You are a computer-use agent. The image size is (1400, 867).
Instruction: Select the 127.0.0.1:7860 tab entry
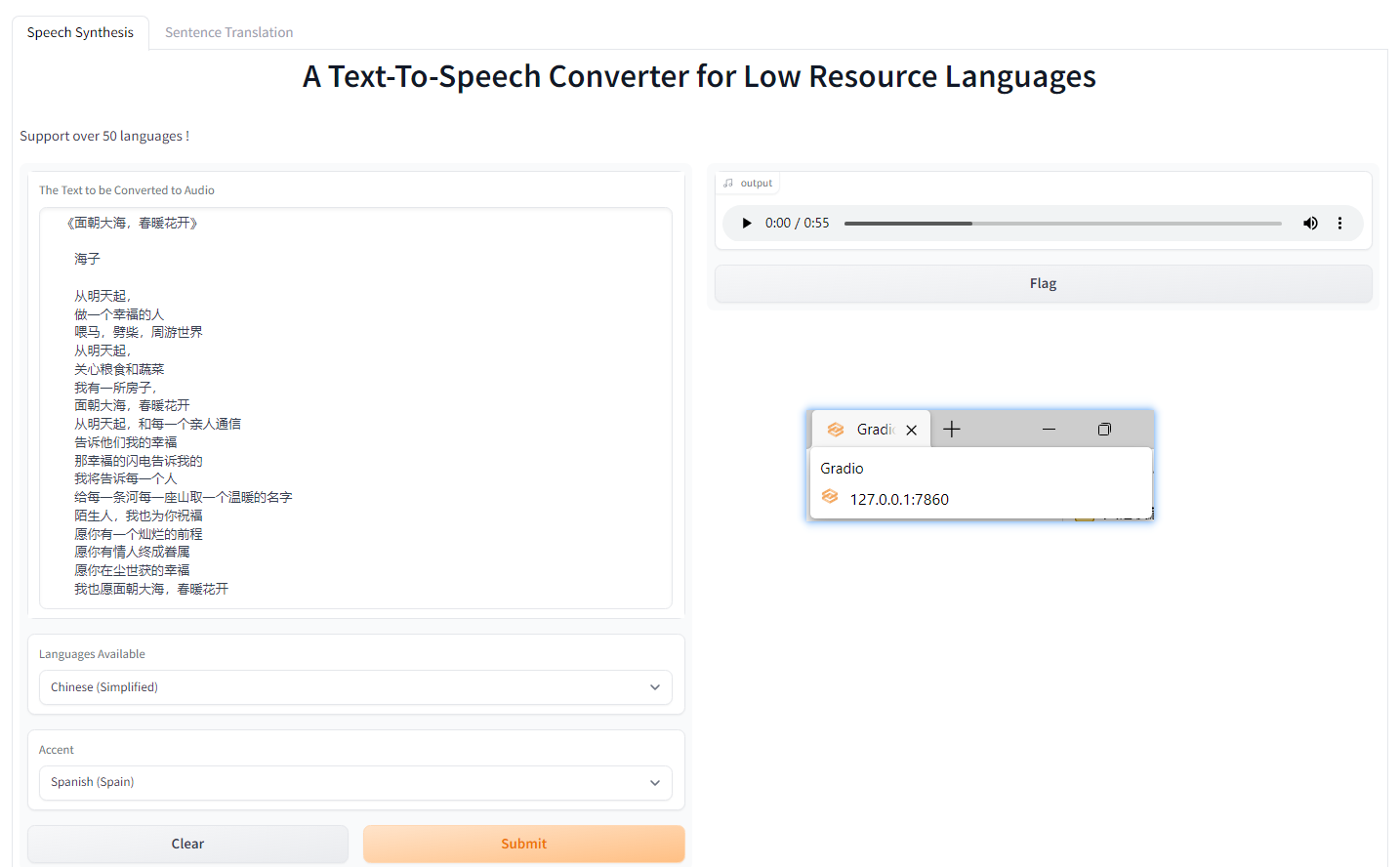(x=899, y=499)
